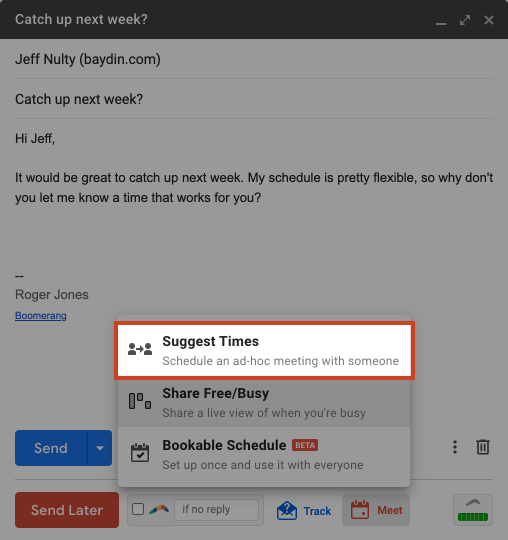
Task: Select Suggest Times meeting option
Action: coord(264,351)
